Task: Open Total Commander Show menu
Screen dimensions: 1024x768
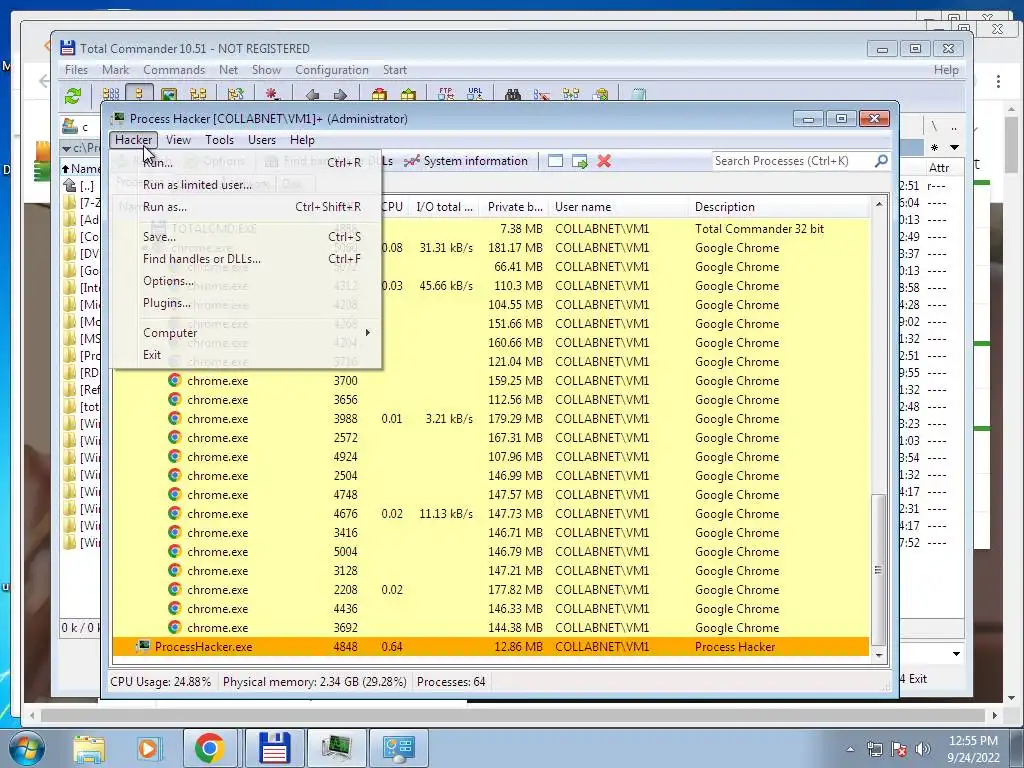Action: pos(266,70)
